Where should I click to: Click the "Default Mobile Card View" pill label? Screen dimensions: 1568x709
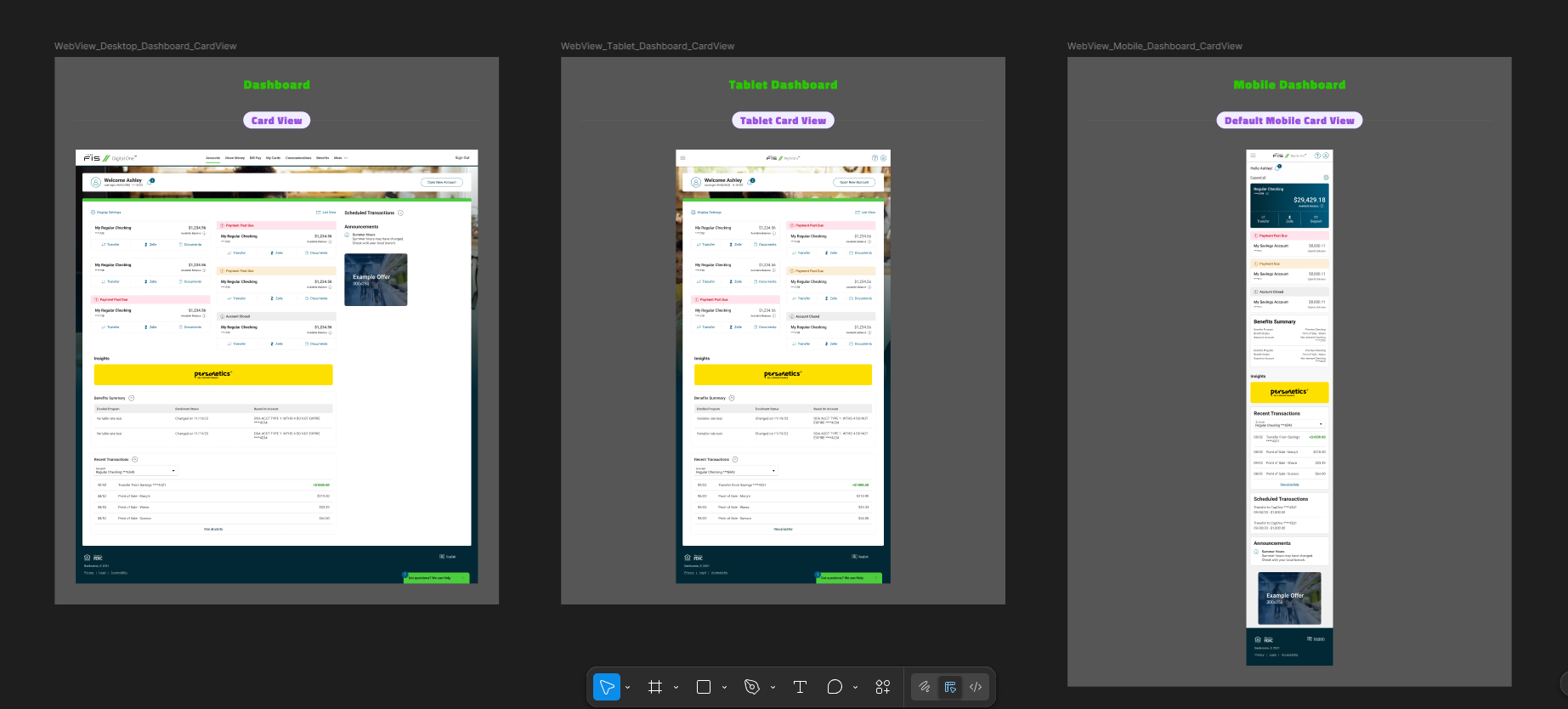coord(1289,121)
